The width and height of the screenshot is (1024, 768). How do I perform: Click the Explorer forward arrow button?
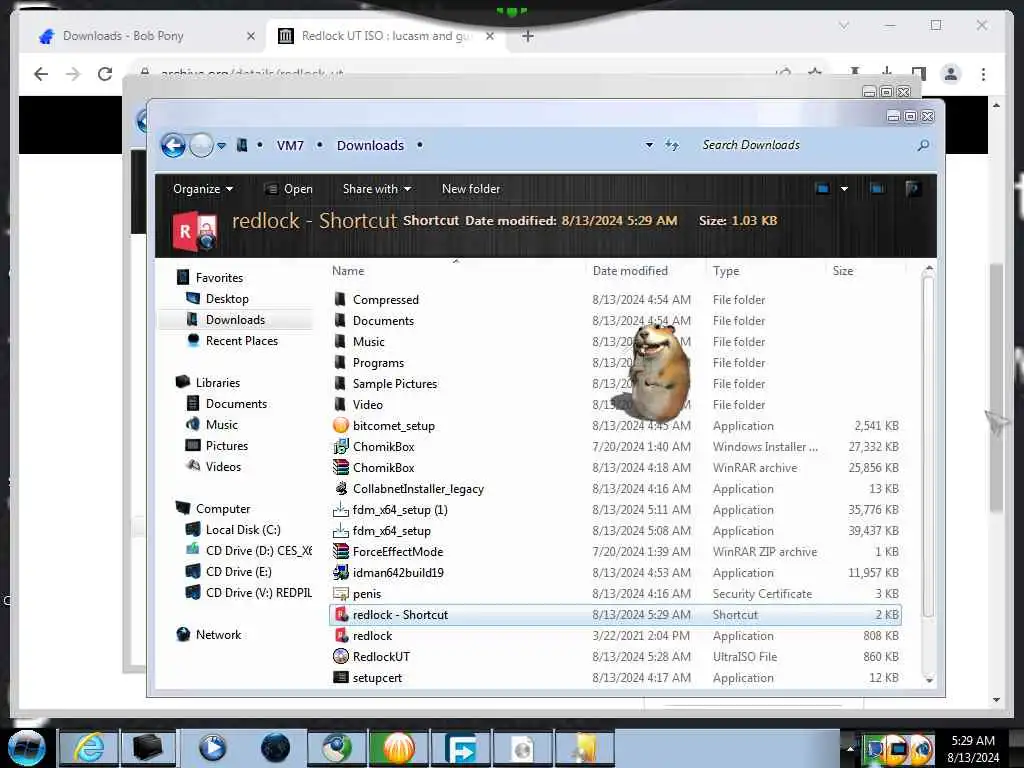(201, 145)
